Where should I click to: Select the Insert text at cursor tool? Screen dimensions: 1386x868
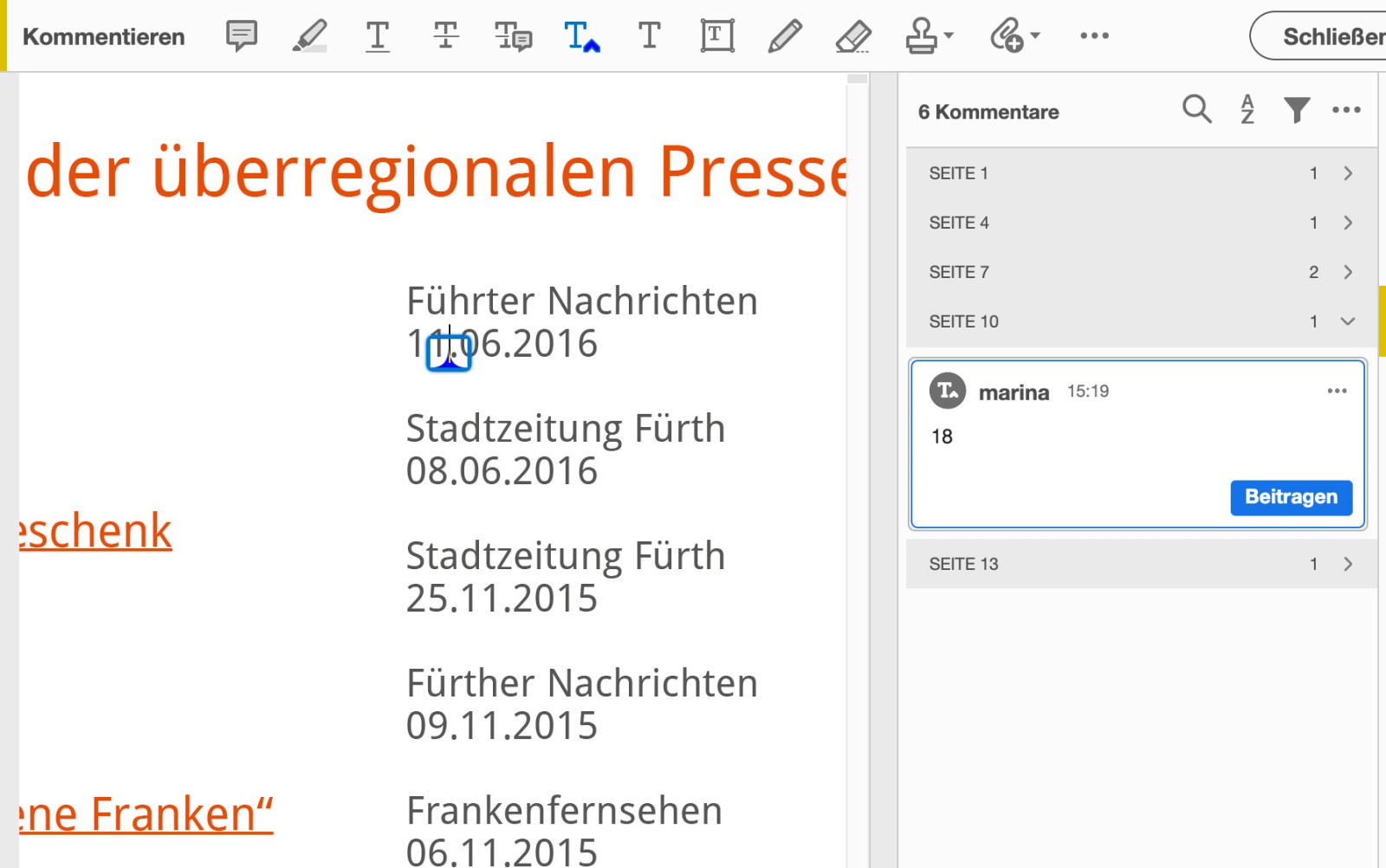pos(581,36)
